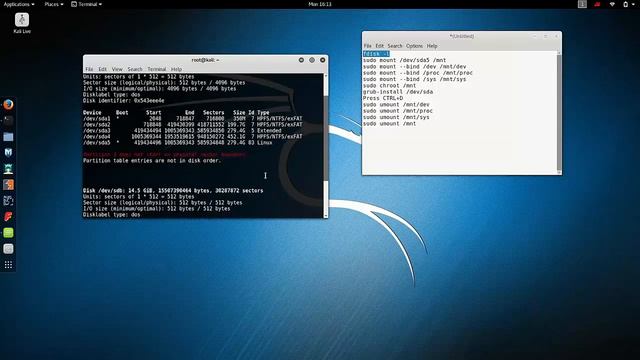Image resolution: width=640 pixels, height=360 pixels.
Task: Open the text editor's Edit menu
Action: coord(380,46)
